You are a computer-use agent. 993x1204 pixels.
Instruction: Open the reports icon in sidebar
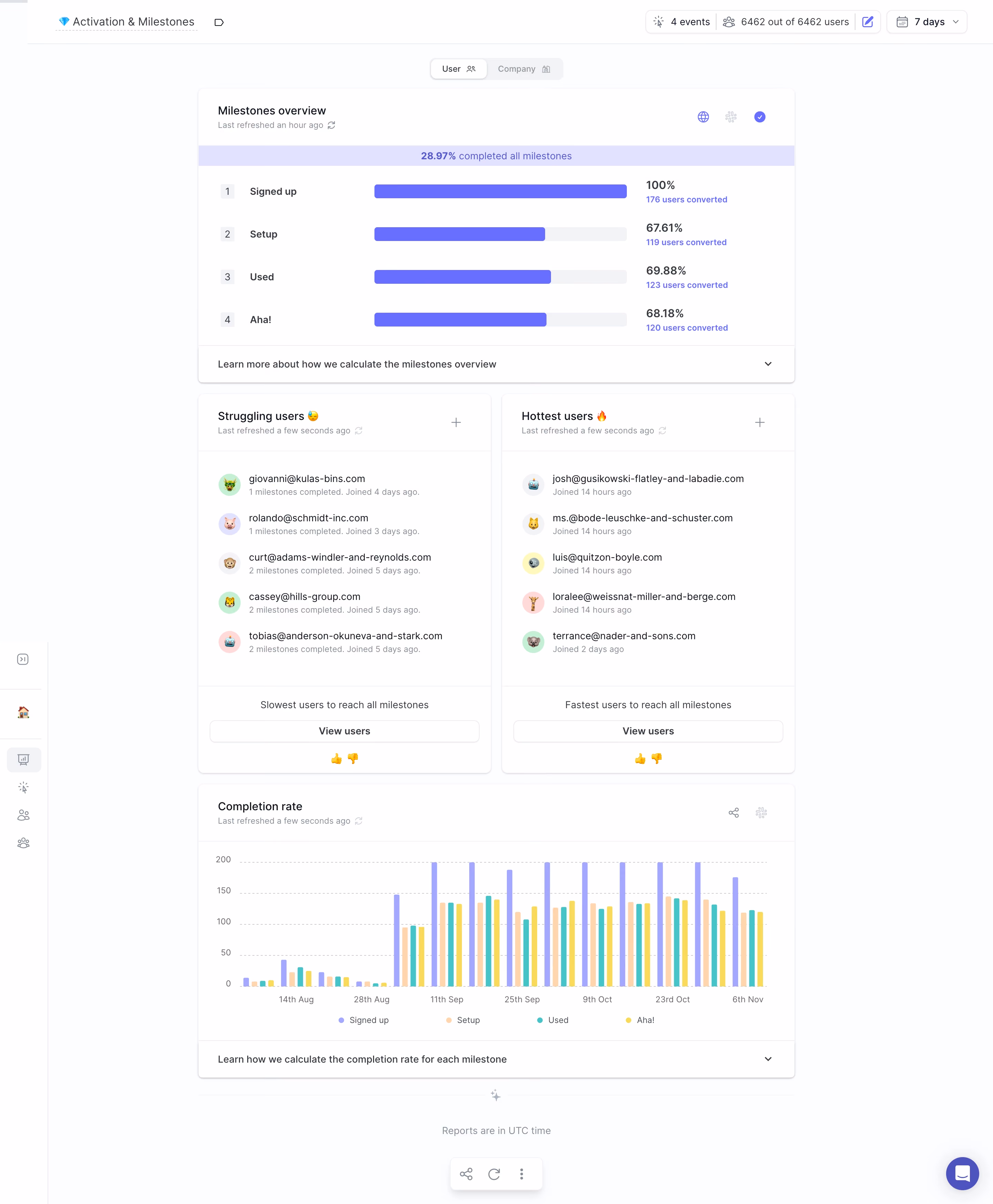click(23, 760)
